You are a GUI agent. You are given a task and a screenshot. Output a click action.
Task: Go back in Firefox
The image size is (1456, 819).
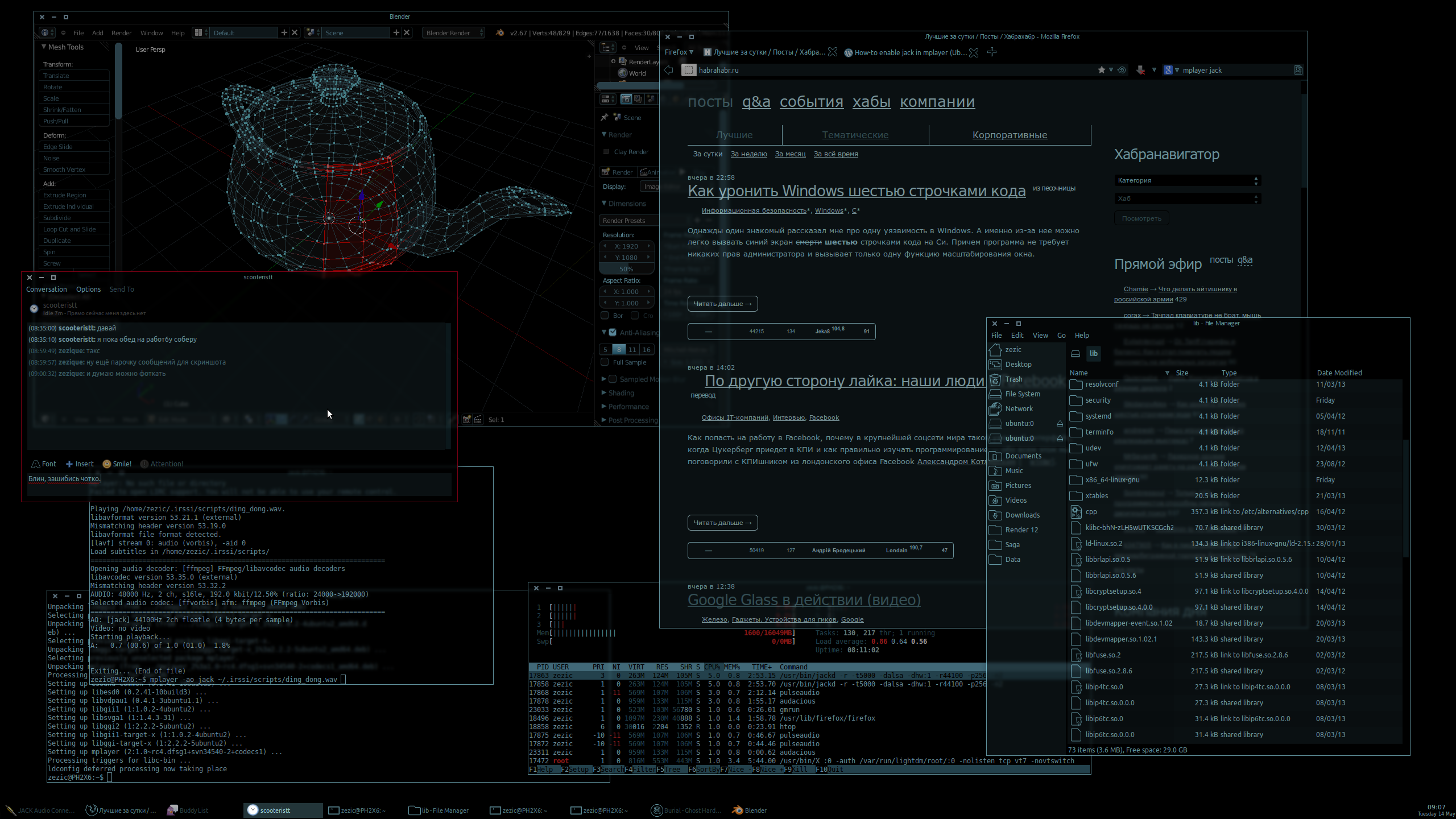(x=668, y=70)
